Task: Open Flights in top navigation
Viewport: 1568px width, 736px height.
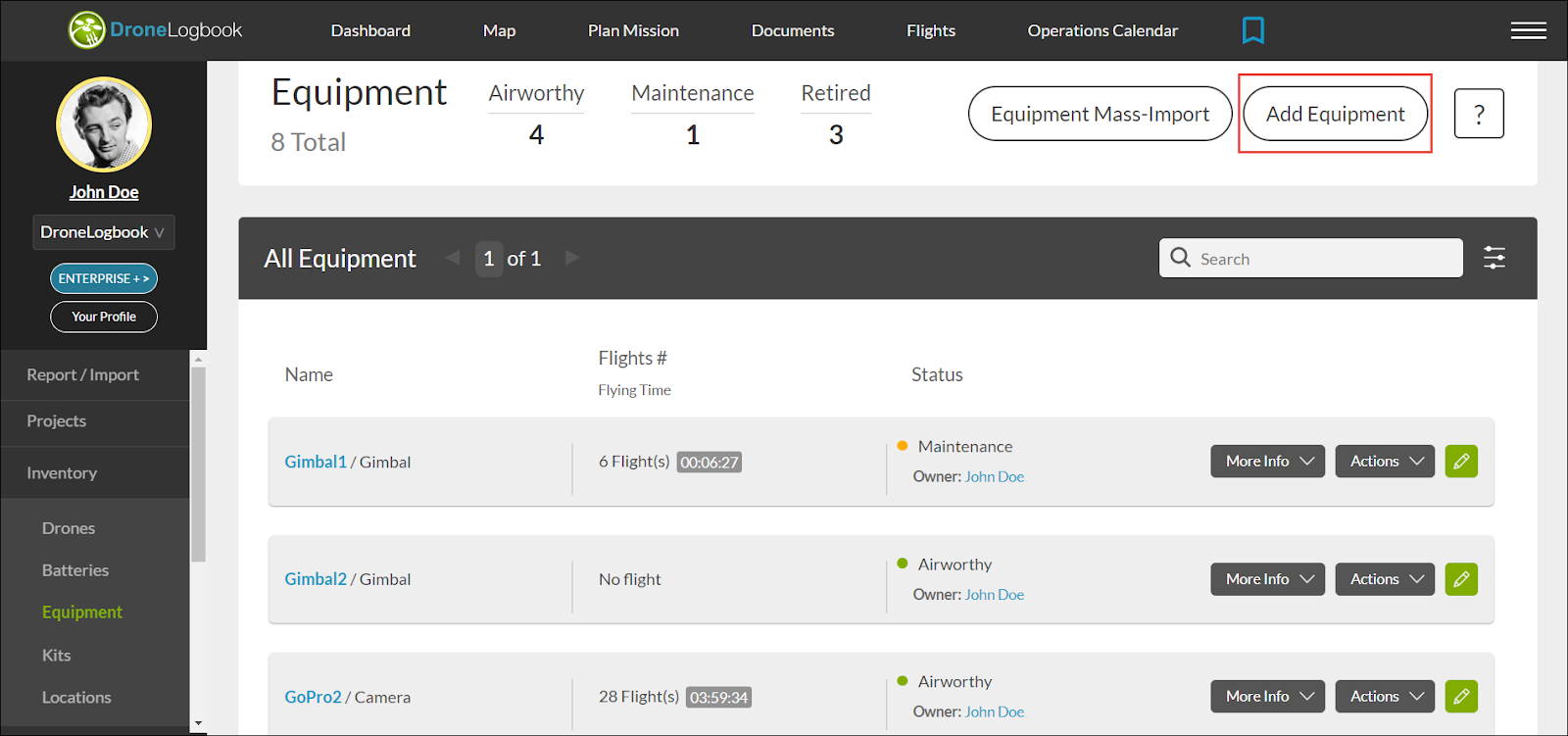Action: [931, 30]
